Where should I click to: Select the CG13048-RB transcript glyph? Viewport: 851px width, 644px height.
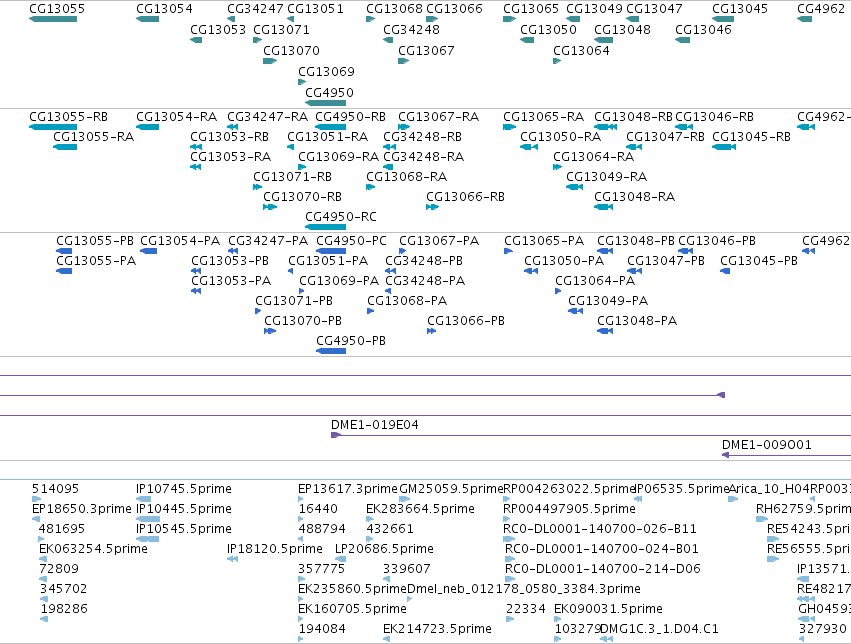605,127
